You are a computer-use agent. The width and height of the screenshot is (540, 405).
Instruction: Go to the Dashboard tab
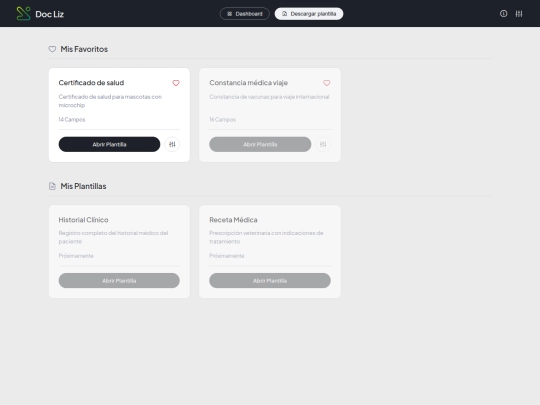click(x=245, y=14)
